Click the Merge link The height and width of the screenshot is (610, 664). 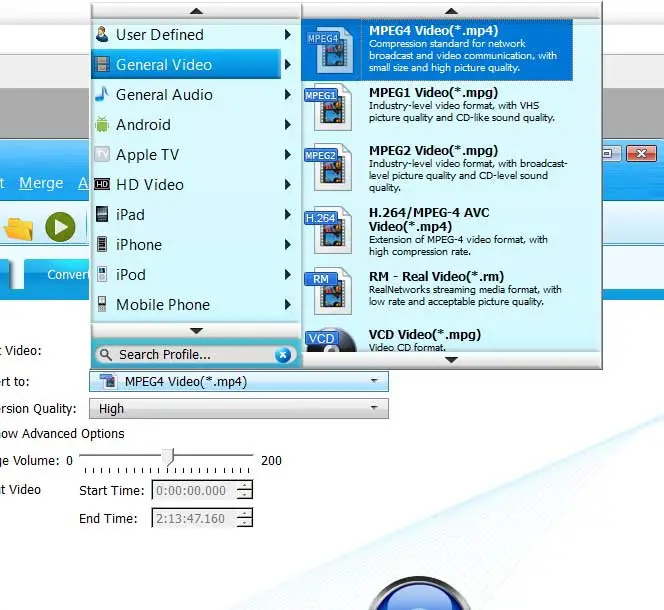point(41,183)
